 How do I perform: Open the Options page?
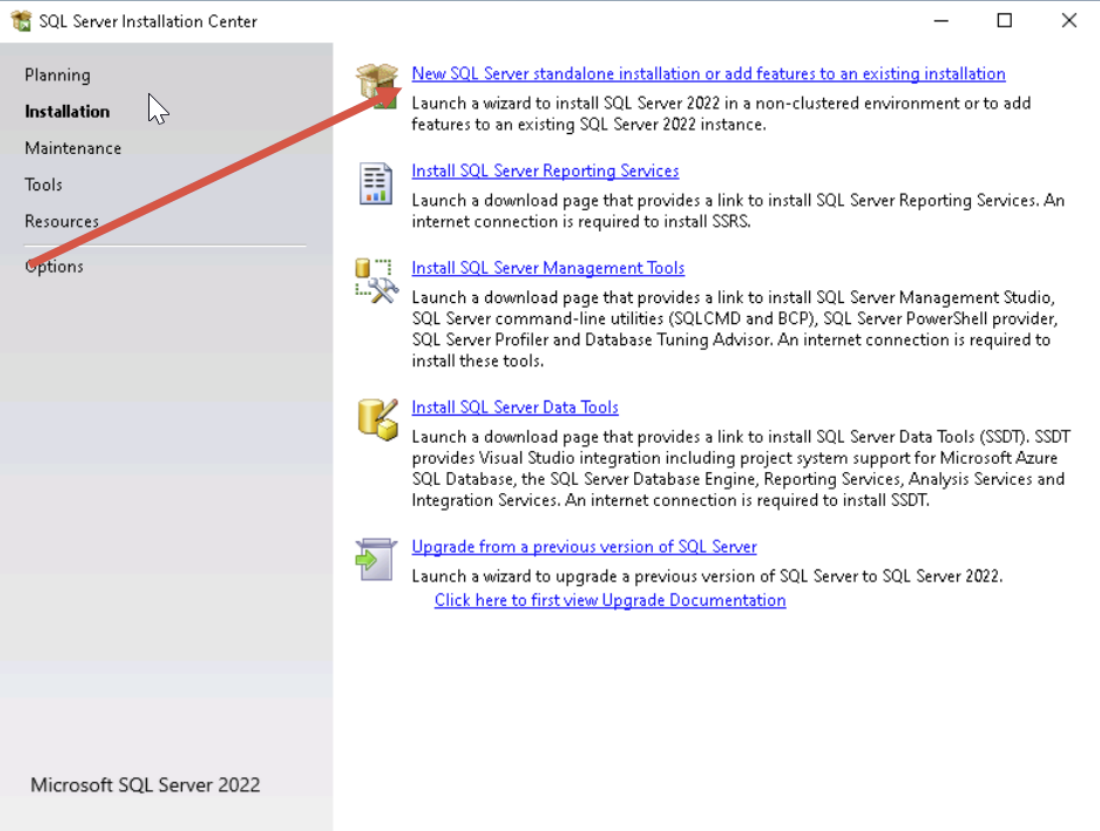(x=54, y=266)
